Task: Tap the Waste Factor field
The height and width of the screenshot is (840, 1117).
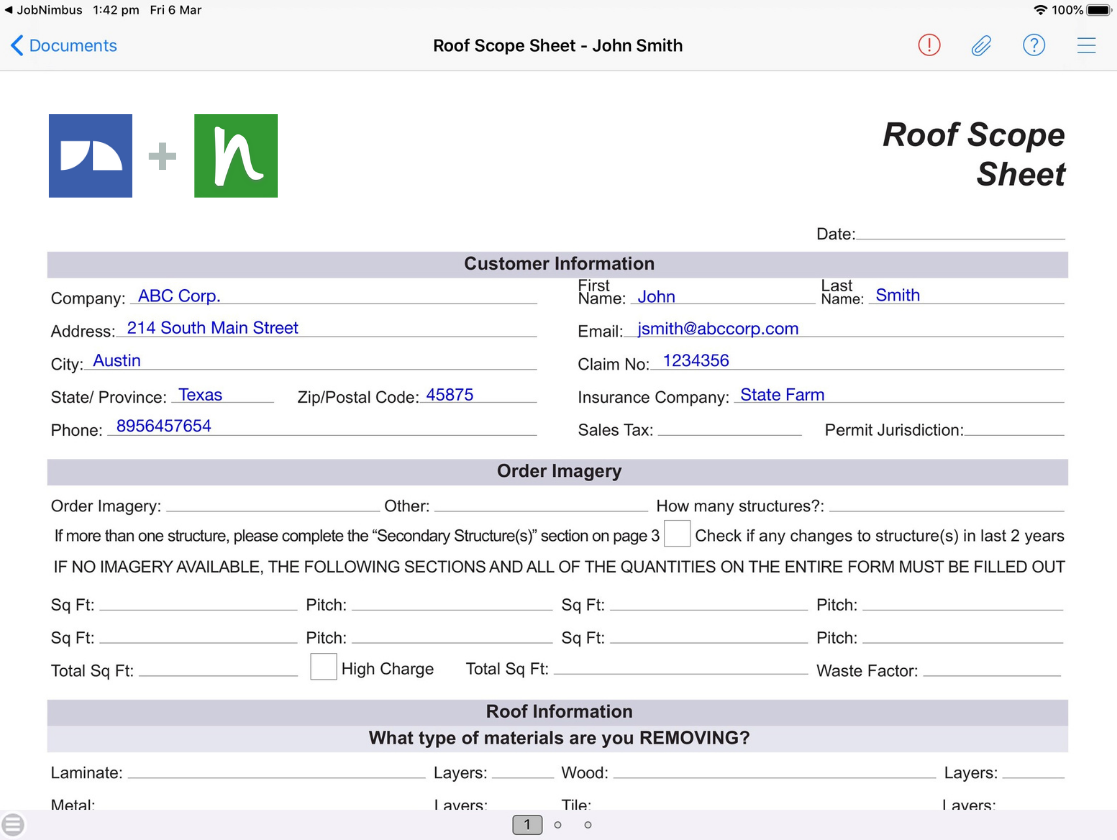Action: pyautogui.click(x=992, y=668)
